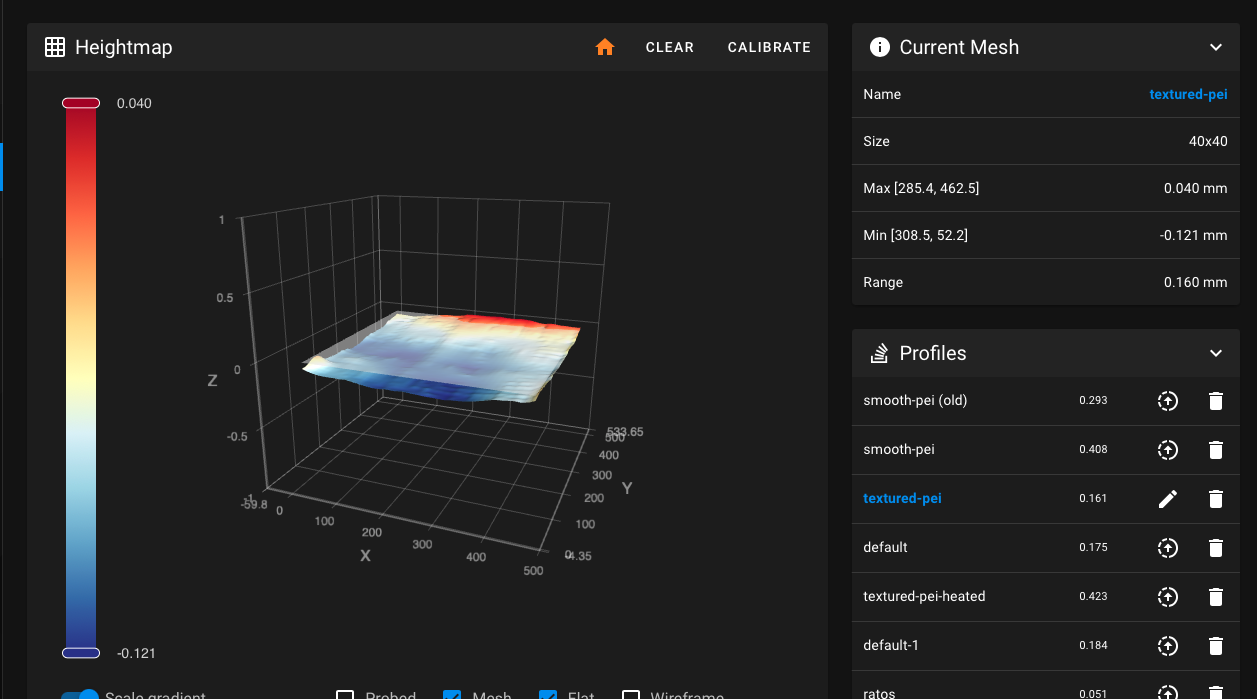
Task: Grab the lower -0.121 scale handle
Action: coord(81,653)
